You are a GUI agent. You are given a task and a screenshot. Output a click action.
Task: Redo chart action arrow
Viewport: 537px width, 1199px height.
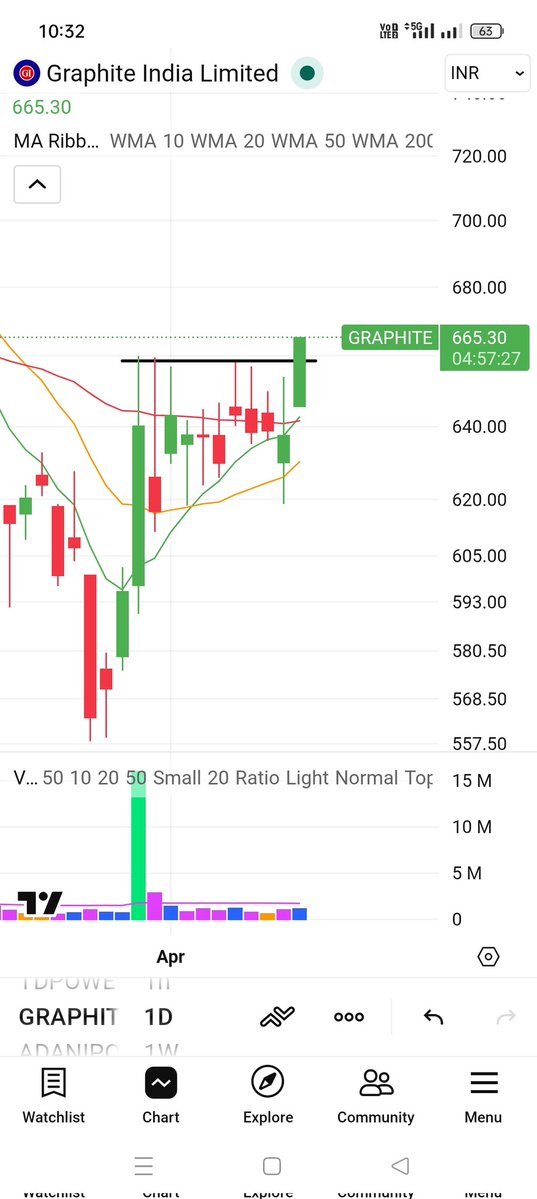(506, 1016)
